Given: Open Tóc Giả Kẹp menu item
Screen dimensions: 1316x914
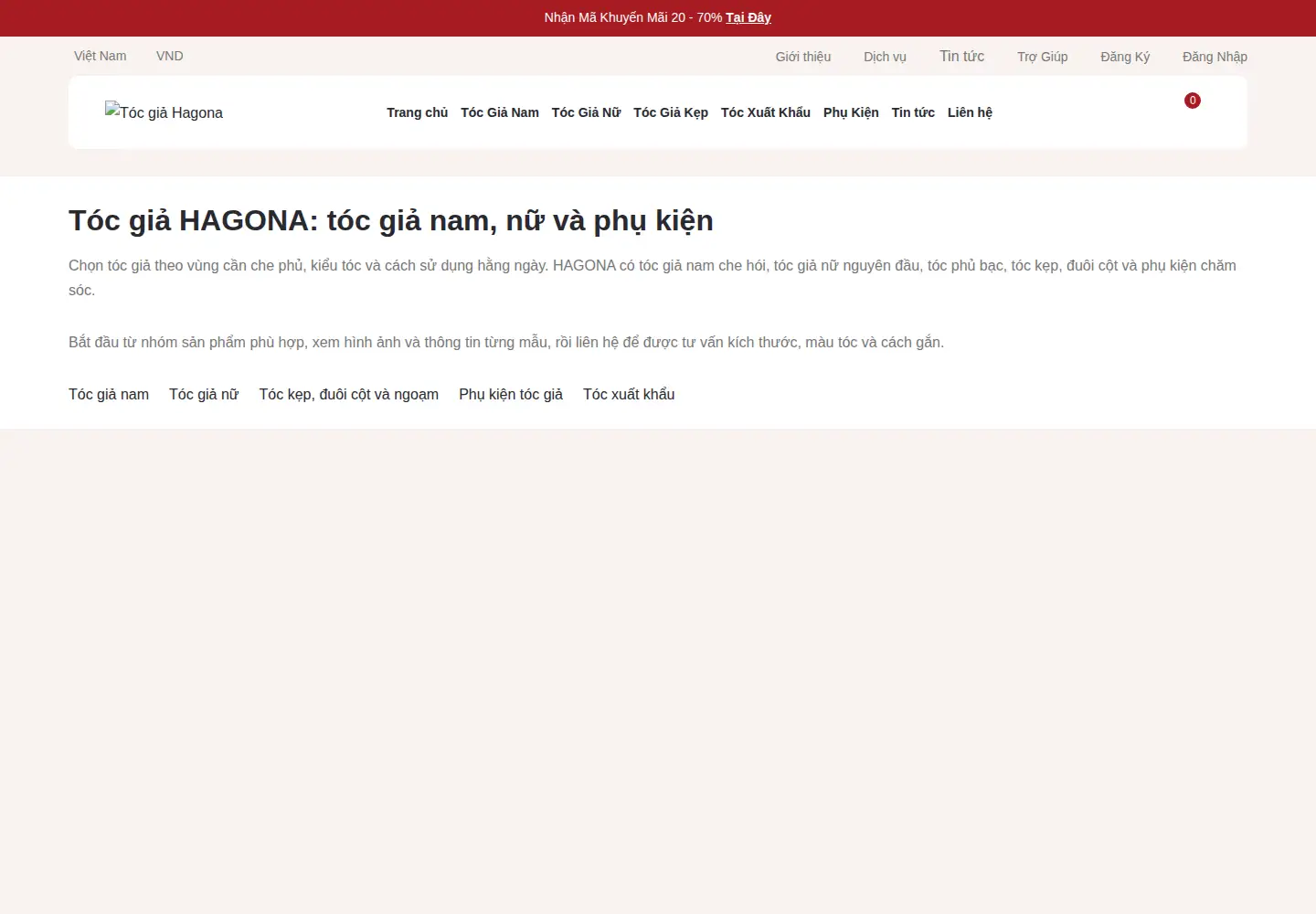Looking at the screenshot, I should tap(671, 112).
